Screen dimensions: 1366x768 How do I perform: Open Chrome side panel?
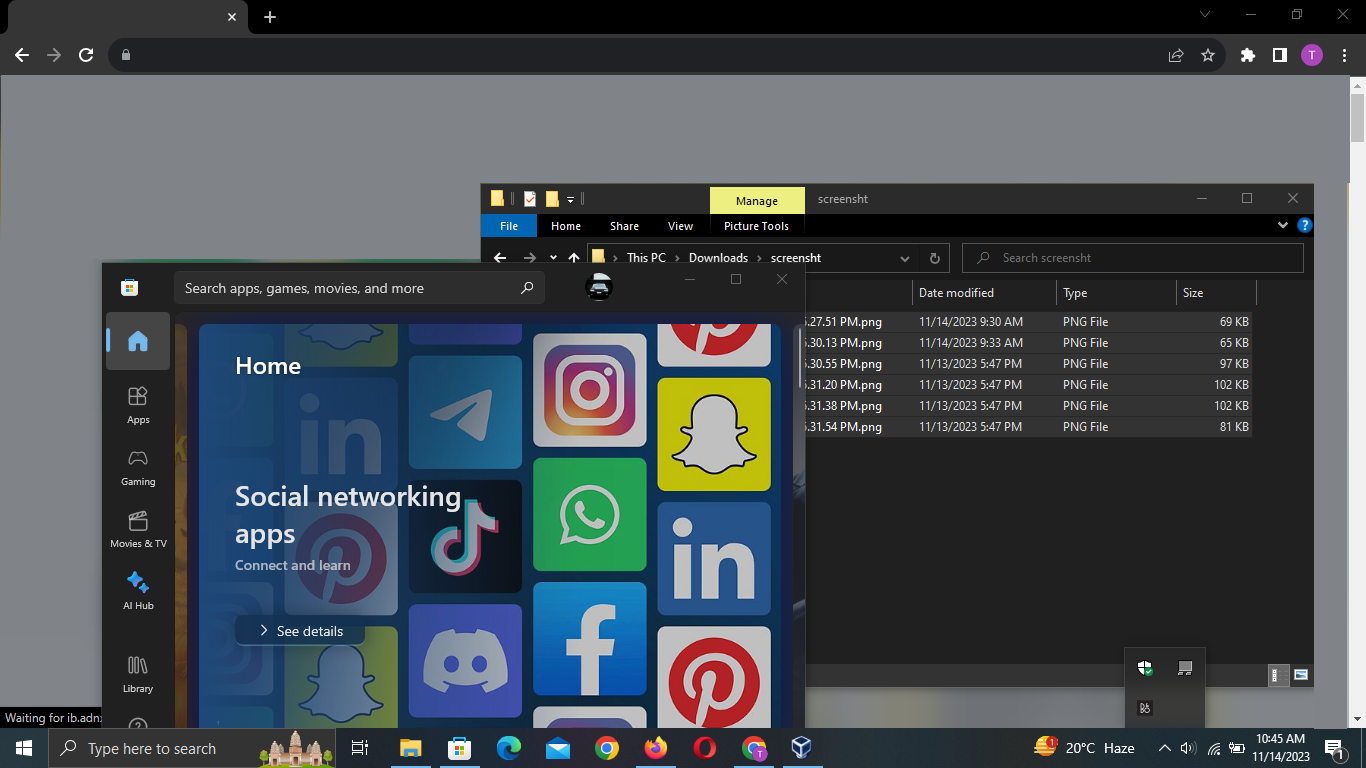(1279, 55)
